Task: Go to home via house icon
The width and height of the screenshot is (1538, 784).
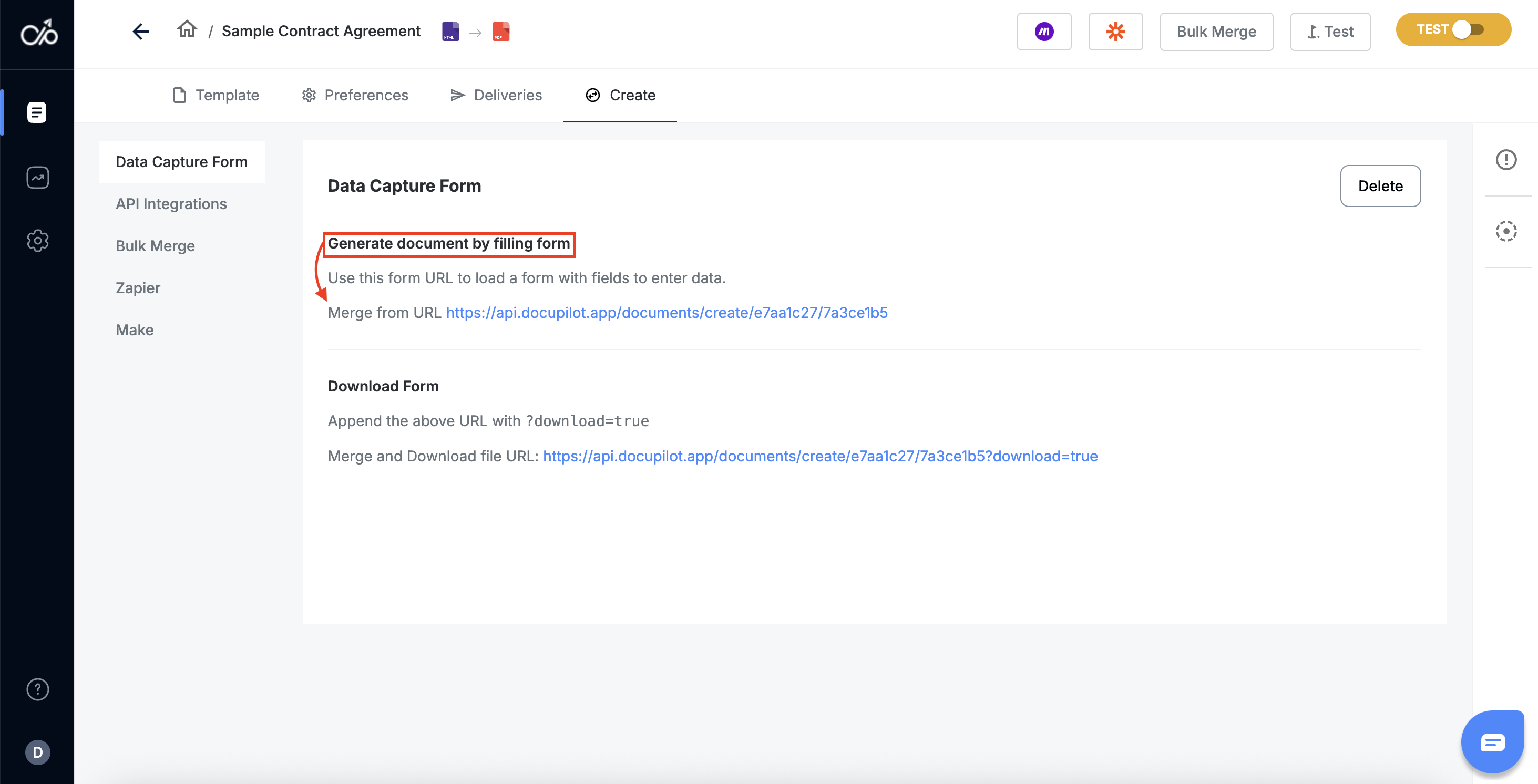Action: [x=187, y=29]
